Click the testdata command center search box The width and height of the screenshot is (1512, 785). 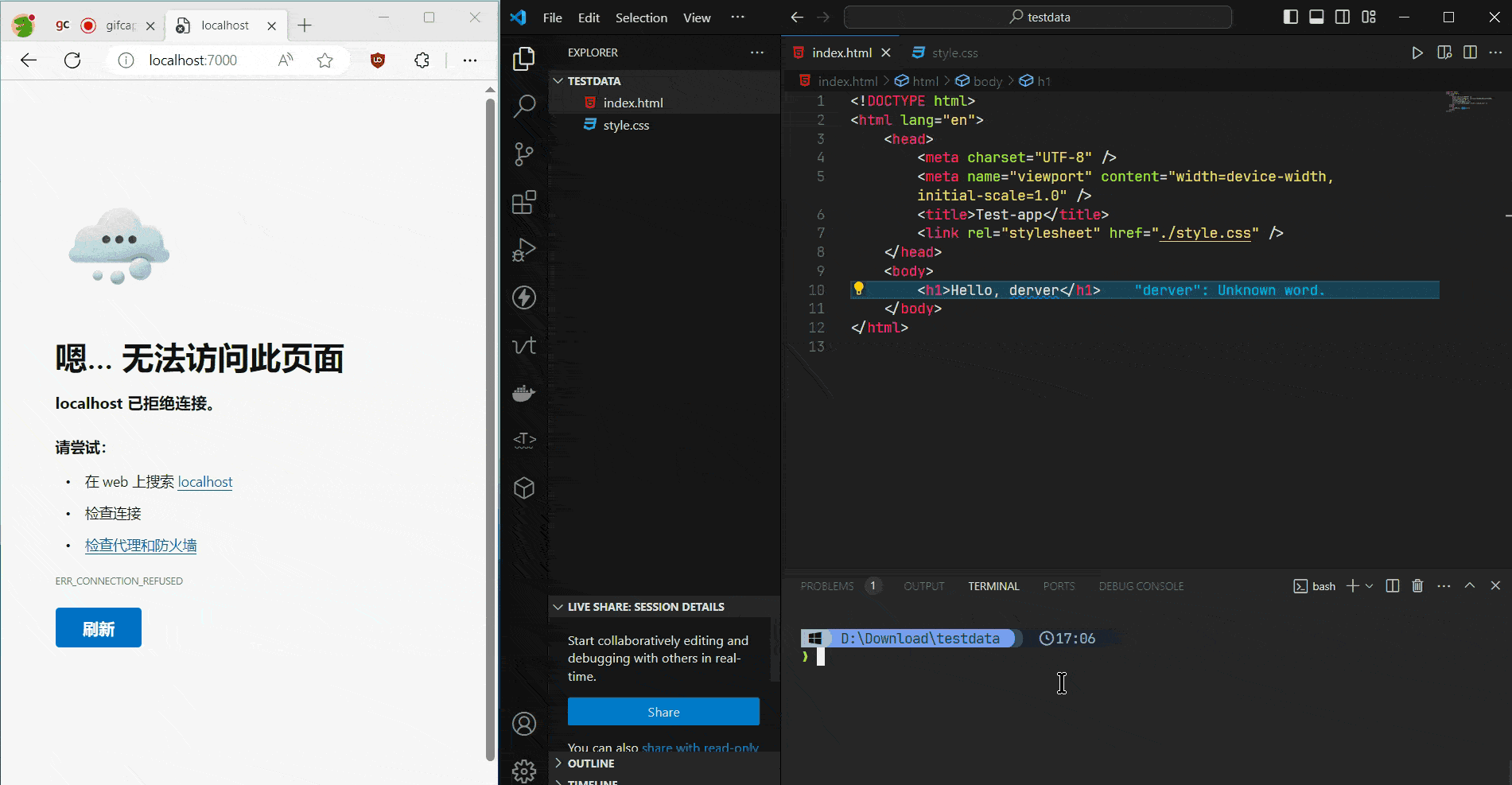point(1037,17)
